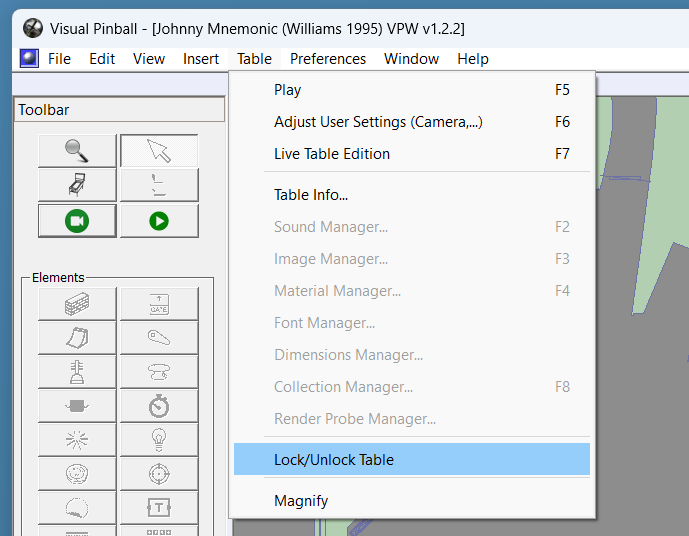Insert a Gate element
Screen dimensions: 689x536
(159, 304)
